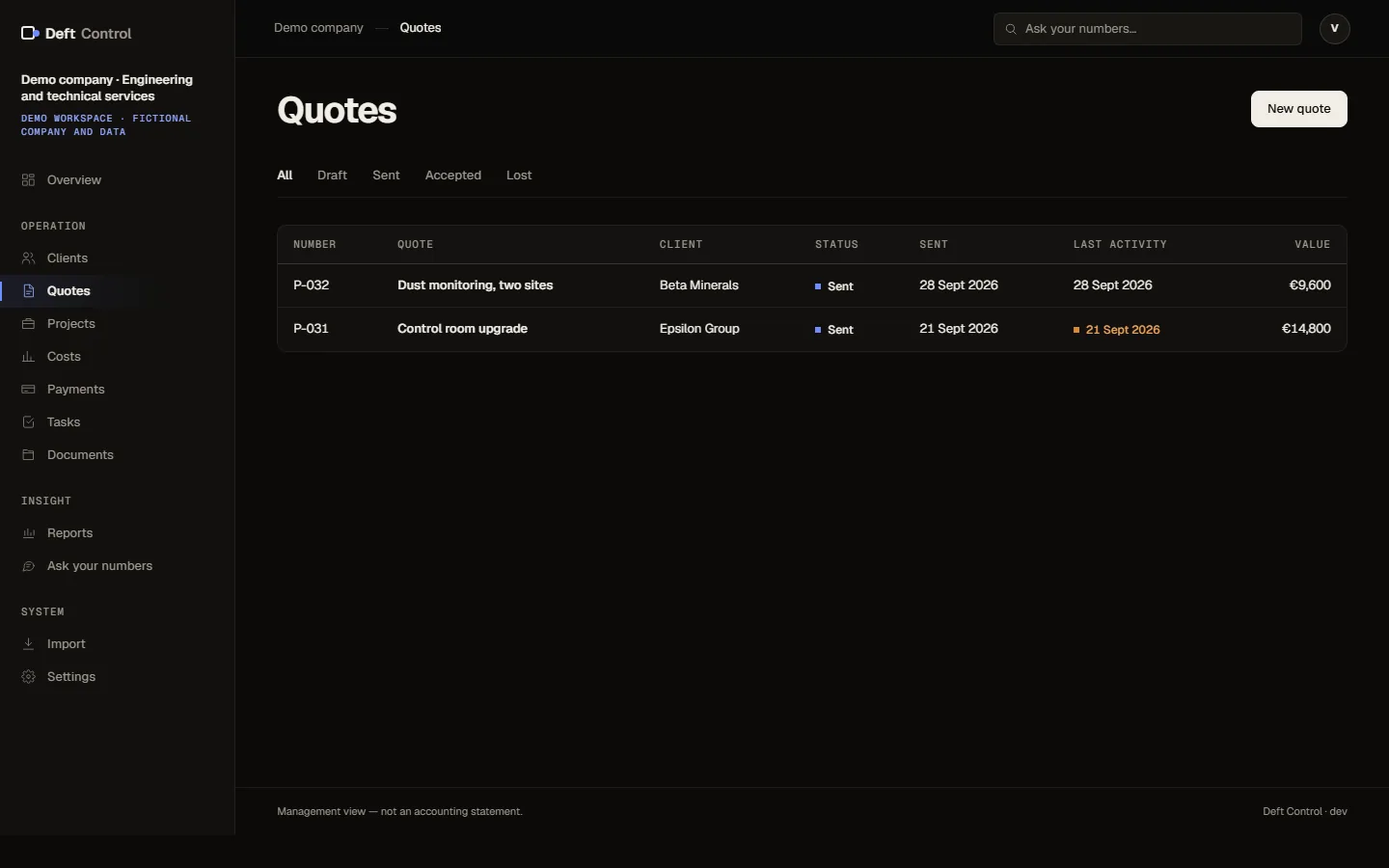This screenshot has height=868, width=1389.
Task: Filter quotes by the Lost tab
Action: (519, 176)
